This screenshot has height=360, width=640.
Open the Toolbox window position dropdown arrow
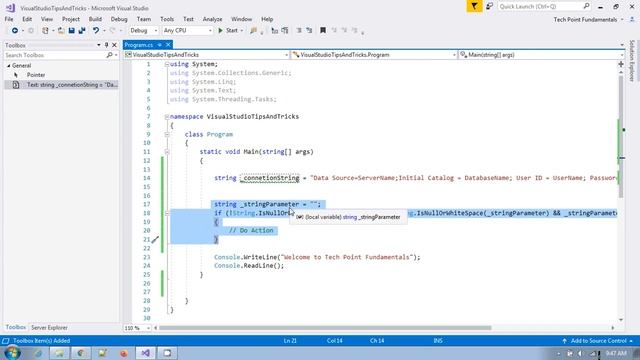coord(98,45)
